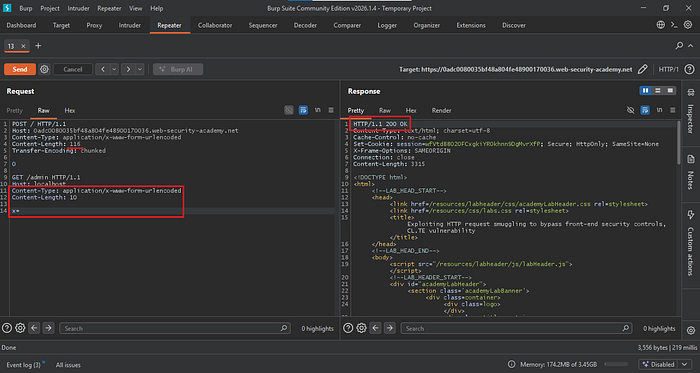The image size is (700, 373).
Task: Open global settings gear in top bar
Action: click(688, 25)
